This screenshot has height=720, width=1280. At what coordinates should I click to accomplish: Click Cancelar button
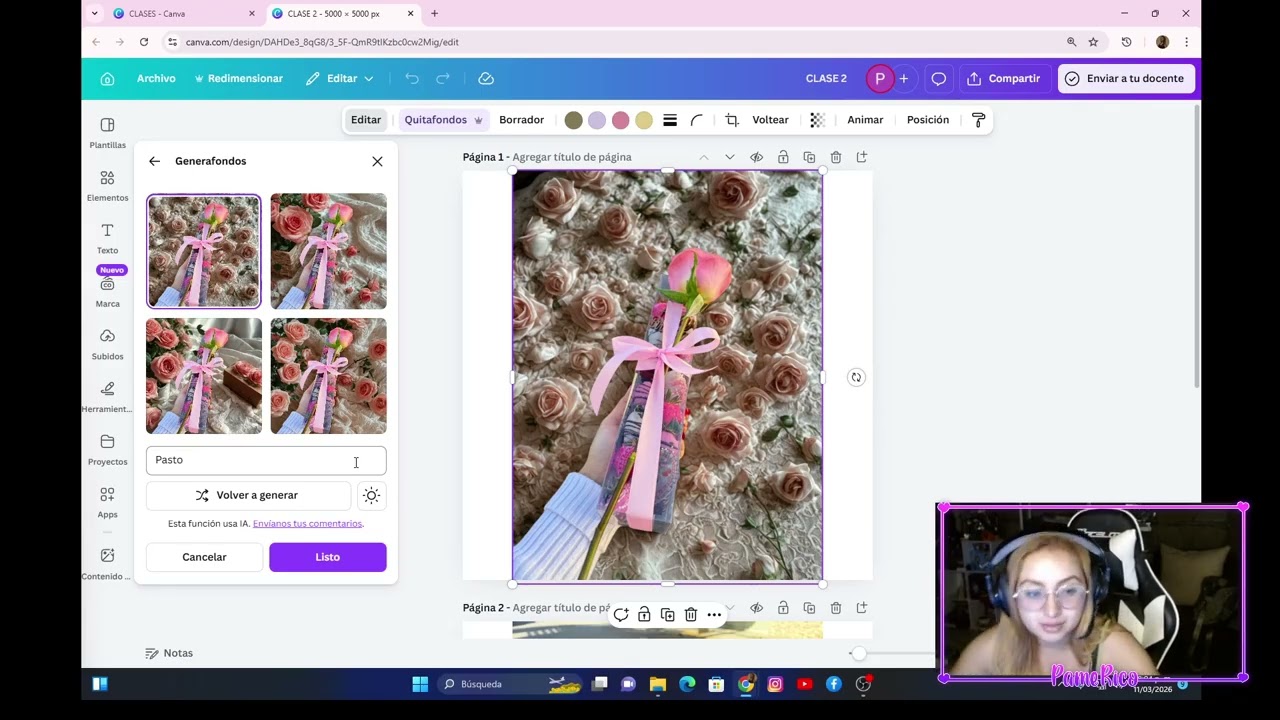tap(204, 557)
